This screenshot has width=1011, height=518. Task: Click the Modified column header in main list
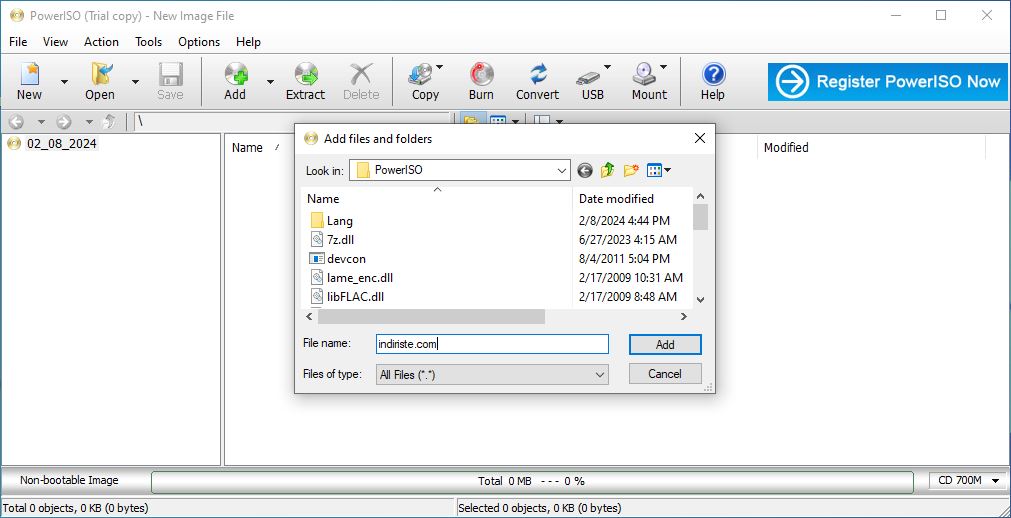click(786, 148)
